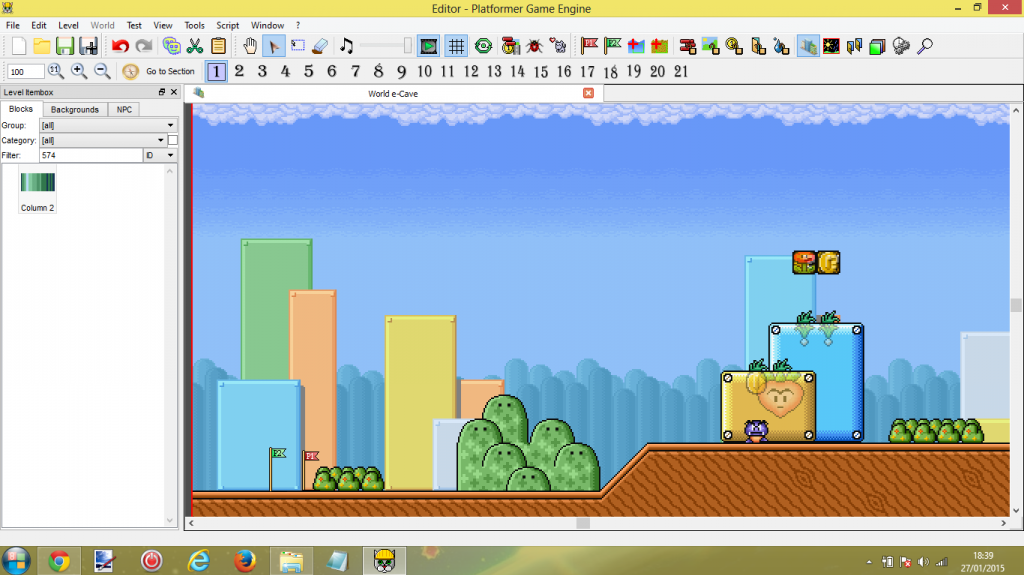Click the Copy icon with two faces

(x=172, y=46)
